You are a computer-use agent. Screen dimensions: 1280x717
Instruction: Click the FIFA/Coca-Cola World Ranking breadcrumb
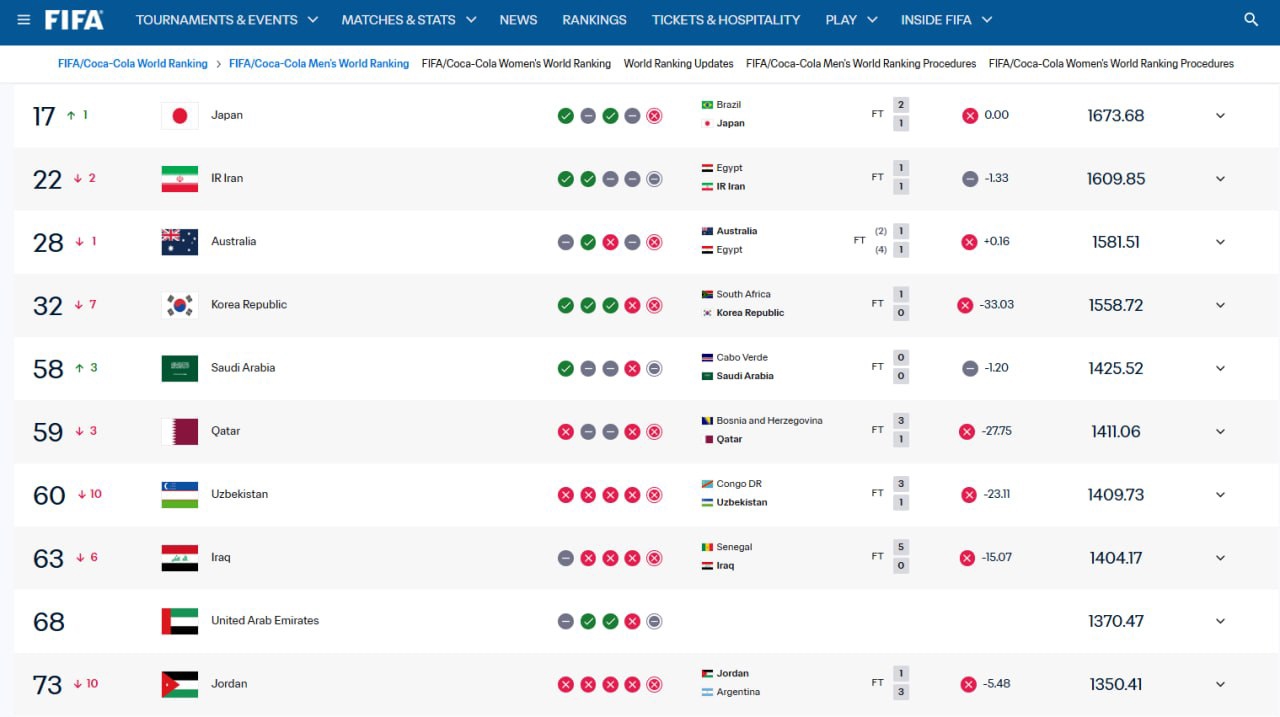(133, 63)
